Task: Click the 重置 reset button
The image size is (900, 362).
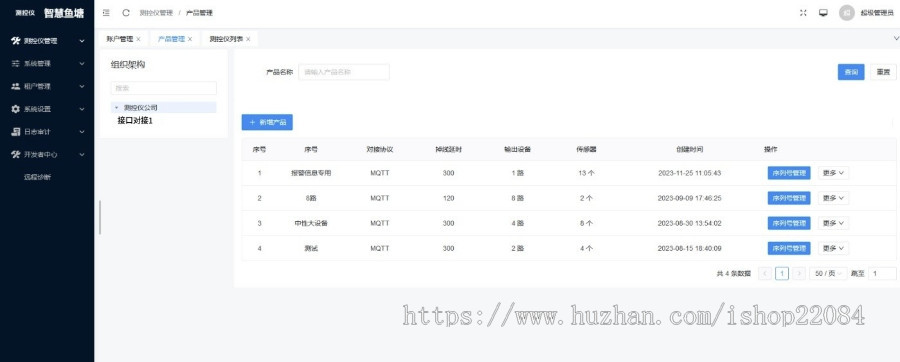Action: [x=883, y=72]
